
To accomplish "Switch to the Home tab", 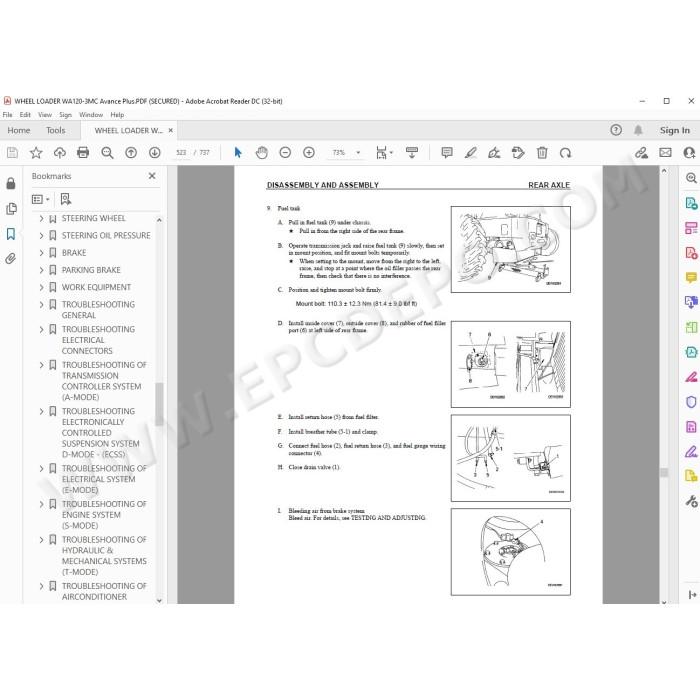I will click(19, 130).
